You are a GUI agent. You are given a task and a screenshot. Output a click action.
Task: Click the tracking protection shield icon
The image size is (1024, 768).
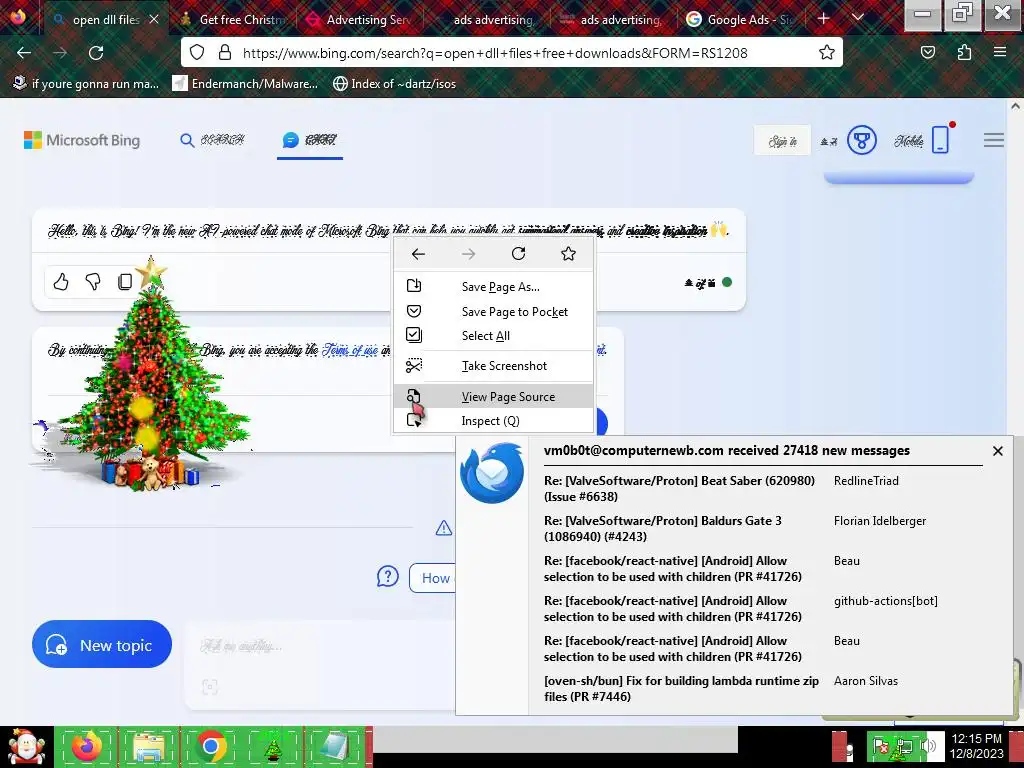click(x=197, y=53)
